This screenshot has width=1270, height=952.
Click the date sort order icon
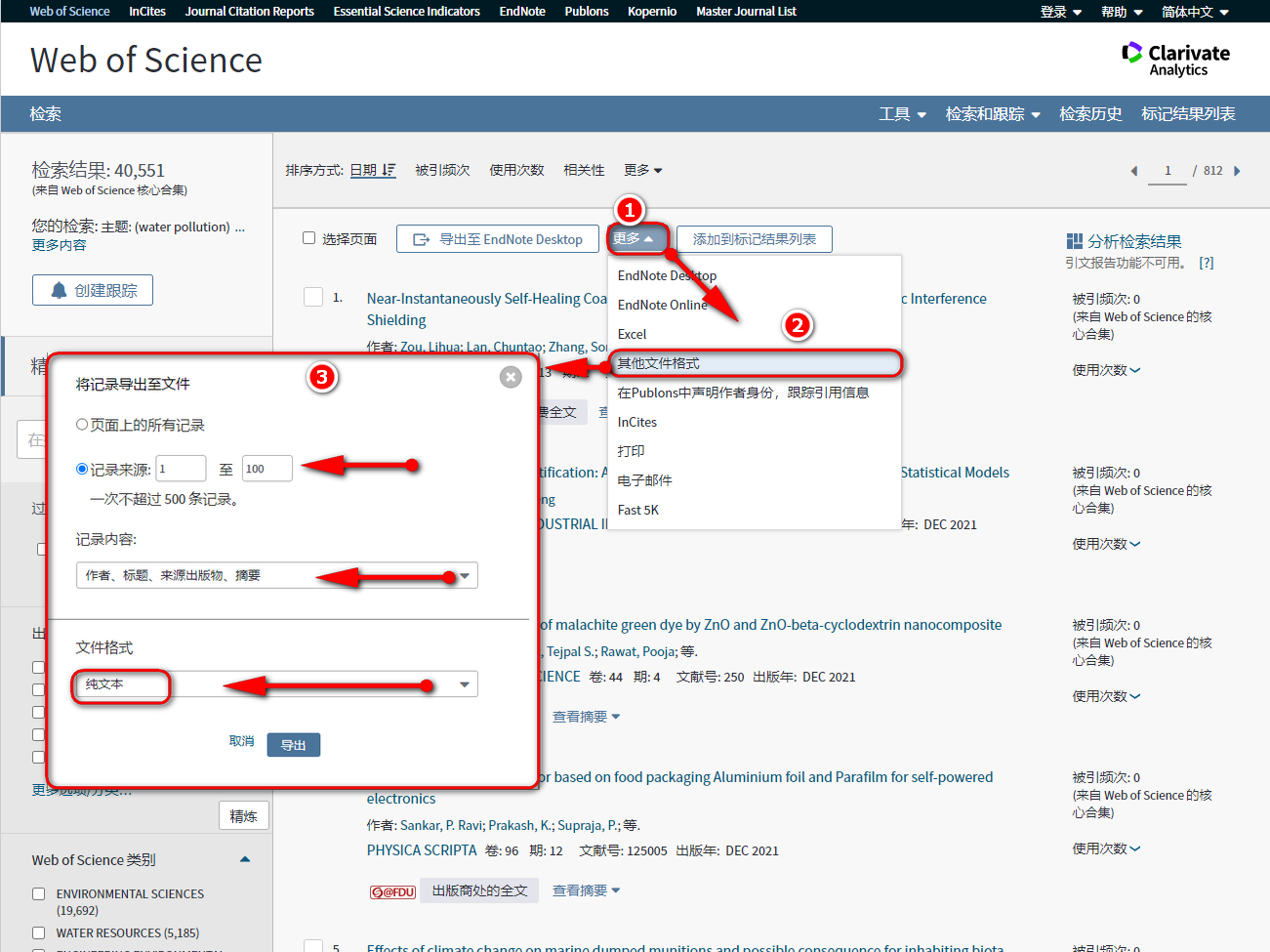pos(389,170)
